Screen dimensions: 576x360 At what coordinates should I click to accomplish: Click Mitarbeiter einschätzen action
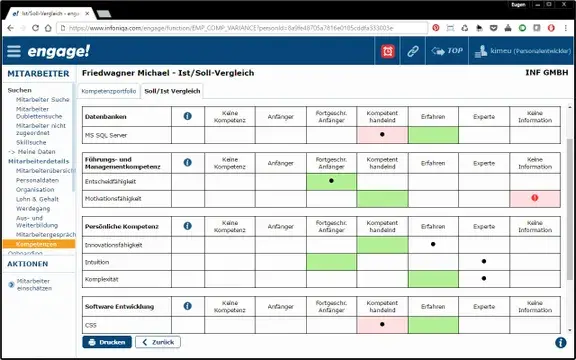click(x=34, y=285)
